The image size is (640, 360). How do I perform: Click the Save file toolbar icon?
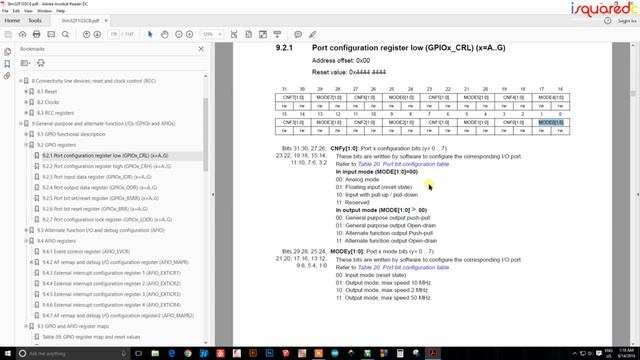[x=8, y=35]
